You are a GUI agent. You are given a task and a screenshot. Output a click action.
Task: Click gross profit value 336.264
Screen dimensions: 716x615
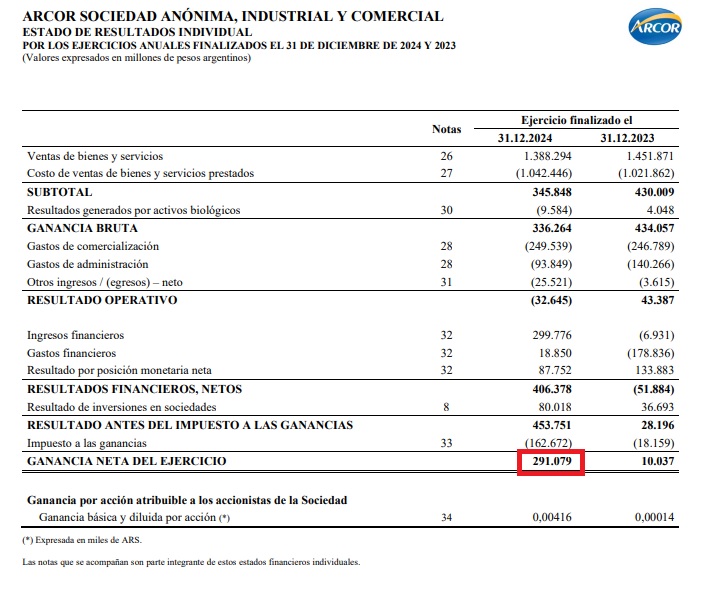pos(552,228)
